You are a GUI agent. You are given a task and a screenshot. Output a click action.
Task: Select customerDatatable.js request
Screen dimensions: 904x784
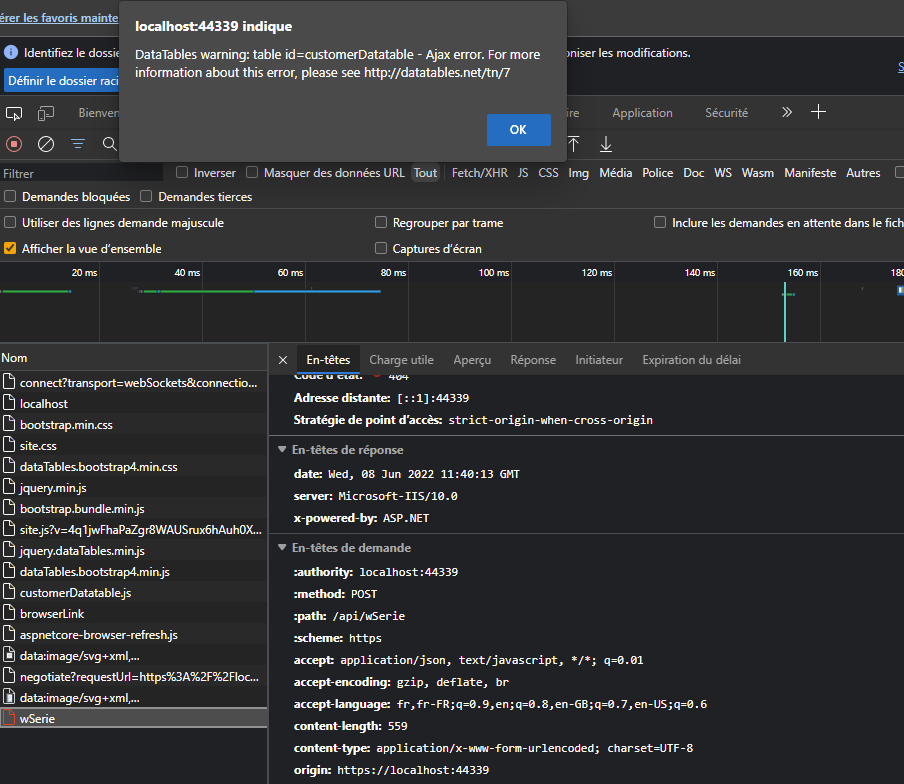pos(133,593)
